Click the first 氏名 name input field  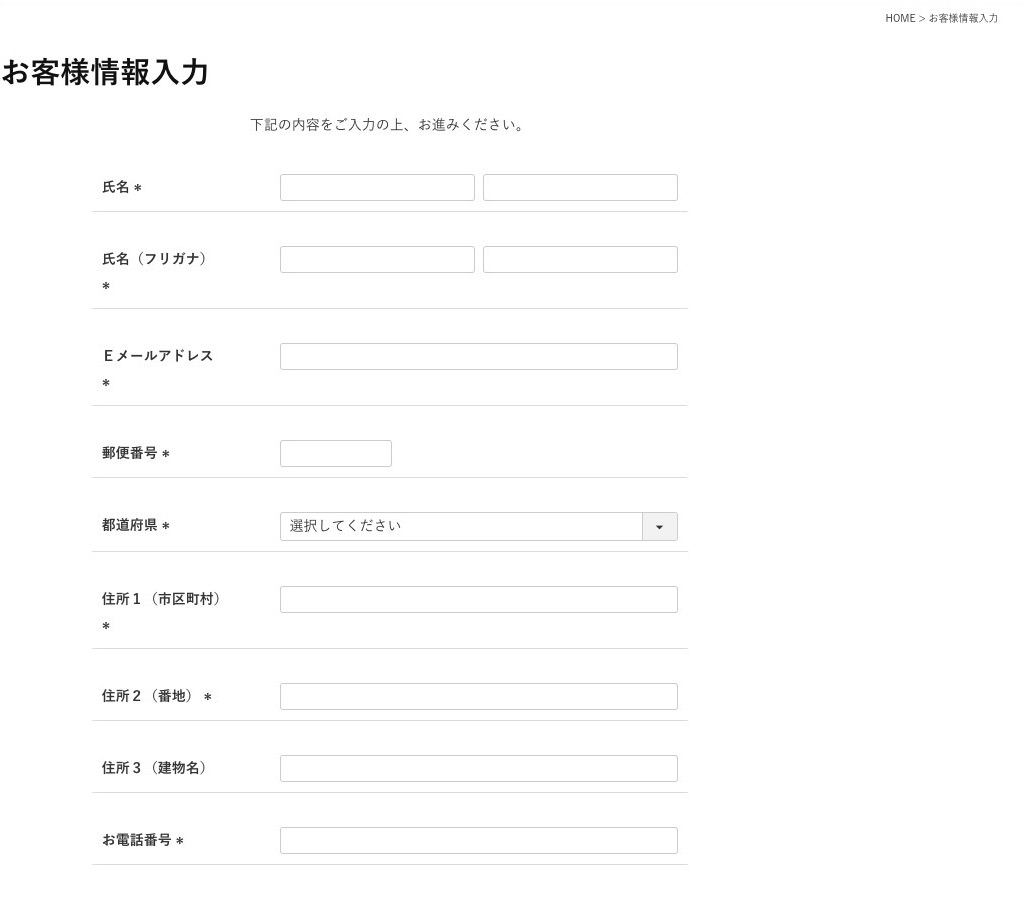(x=377, y=188)
